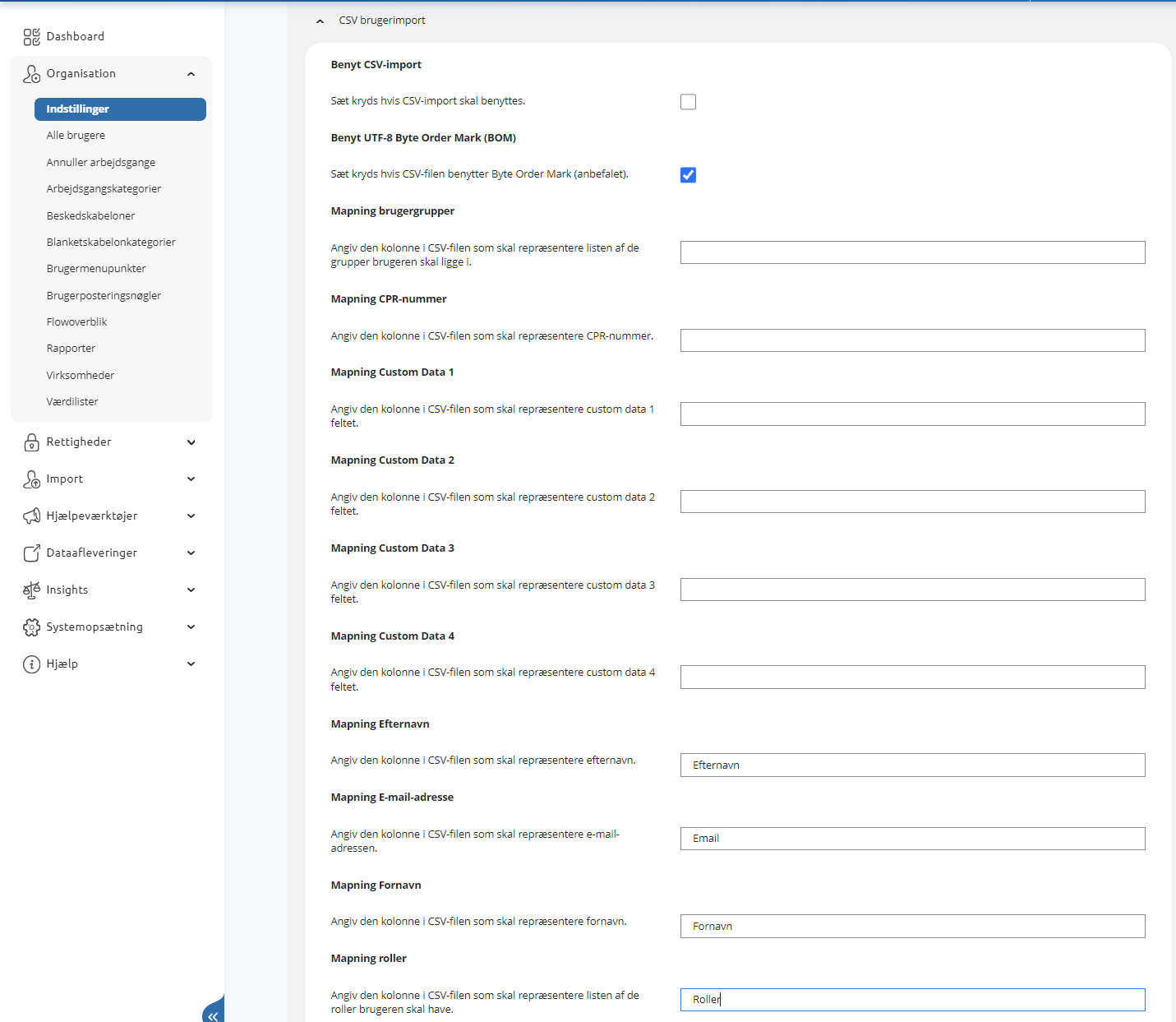
Task: Expand the Dataafleveringer menu chevron
Action: click(191, 553)
